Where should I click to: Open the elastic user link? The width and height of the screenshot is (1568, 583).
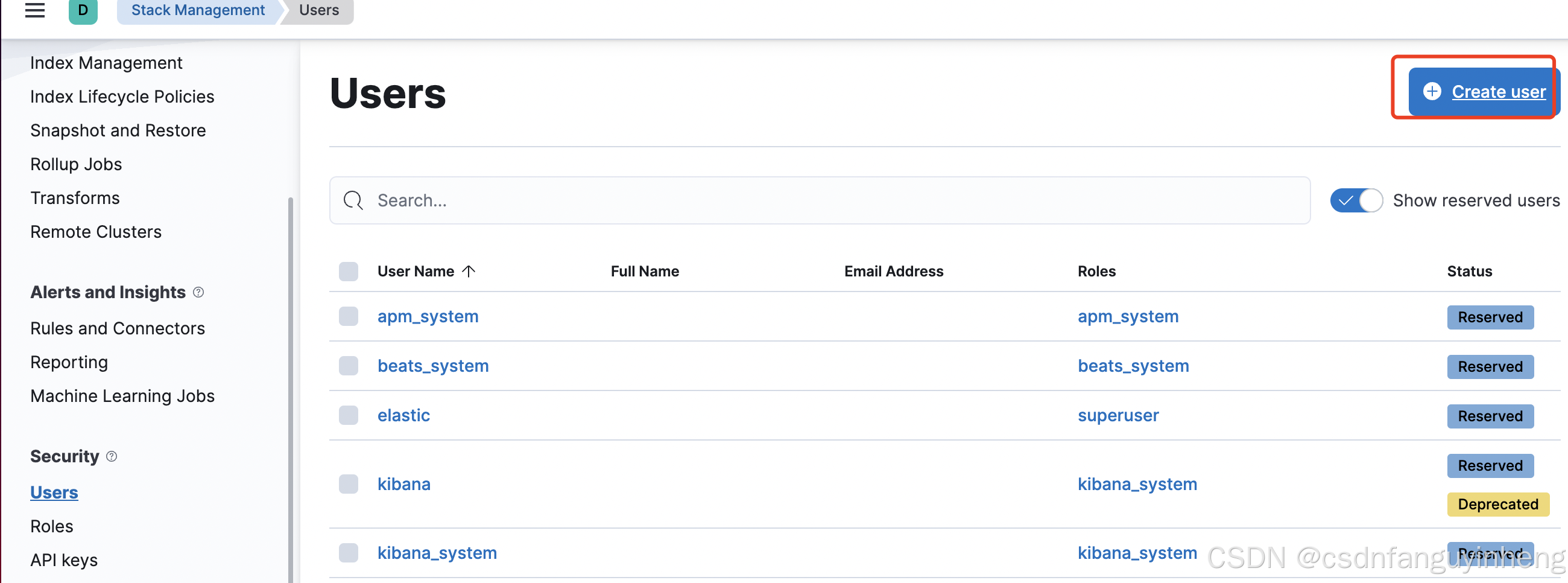403,415
